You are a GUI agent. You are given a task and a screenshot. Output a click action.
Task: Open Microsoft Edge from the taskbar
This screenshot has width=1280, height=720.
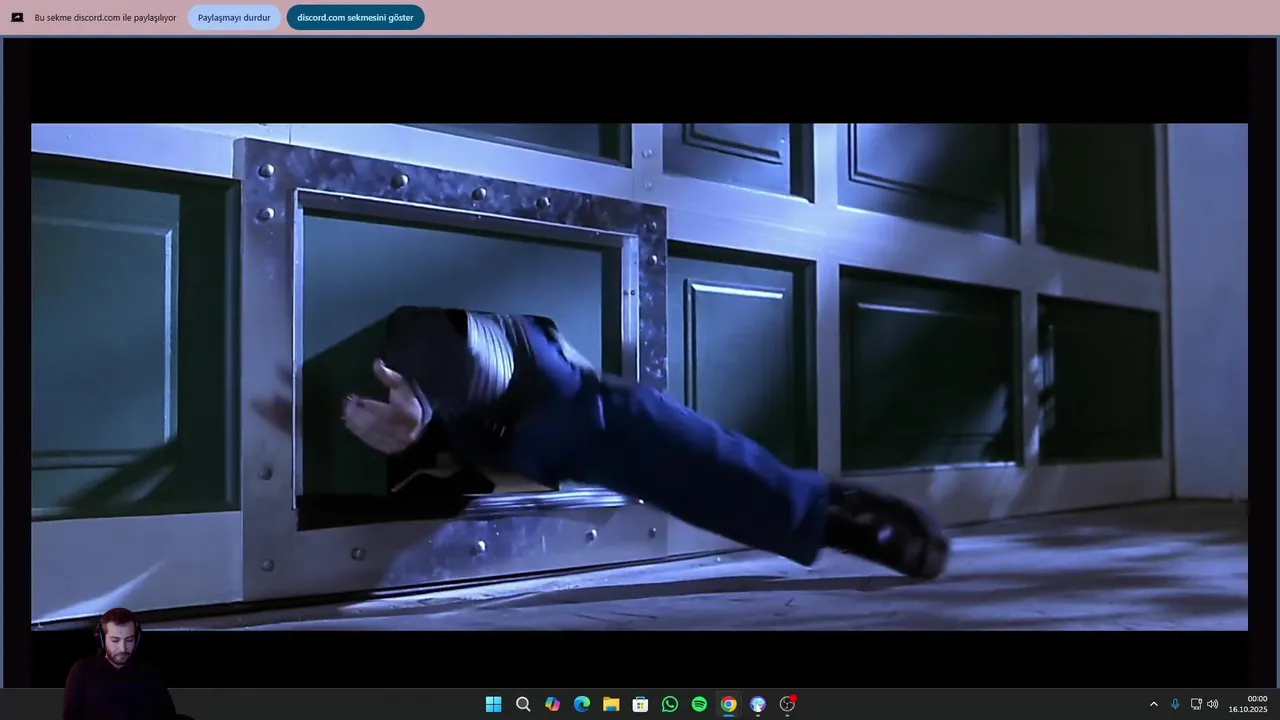pos(582,704)
